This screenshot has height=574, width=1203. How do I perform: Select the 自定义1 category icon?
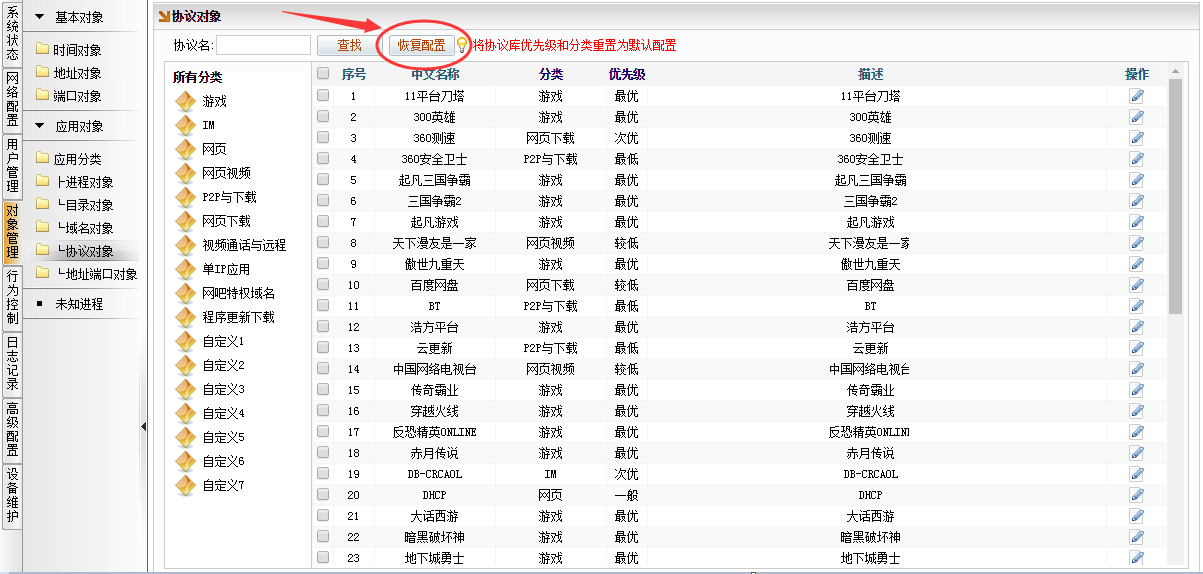[x=185, y=341]
